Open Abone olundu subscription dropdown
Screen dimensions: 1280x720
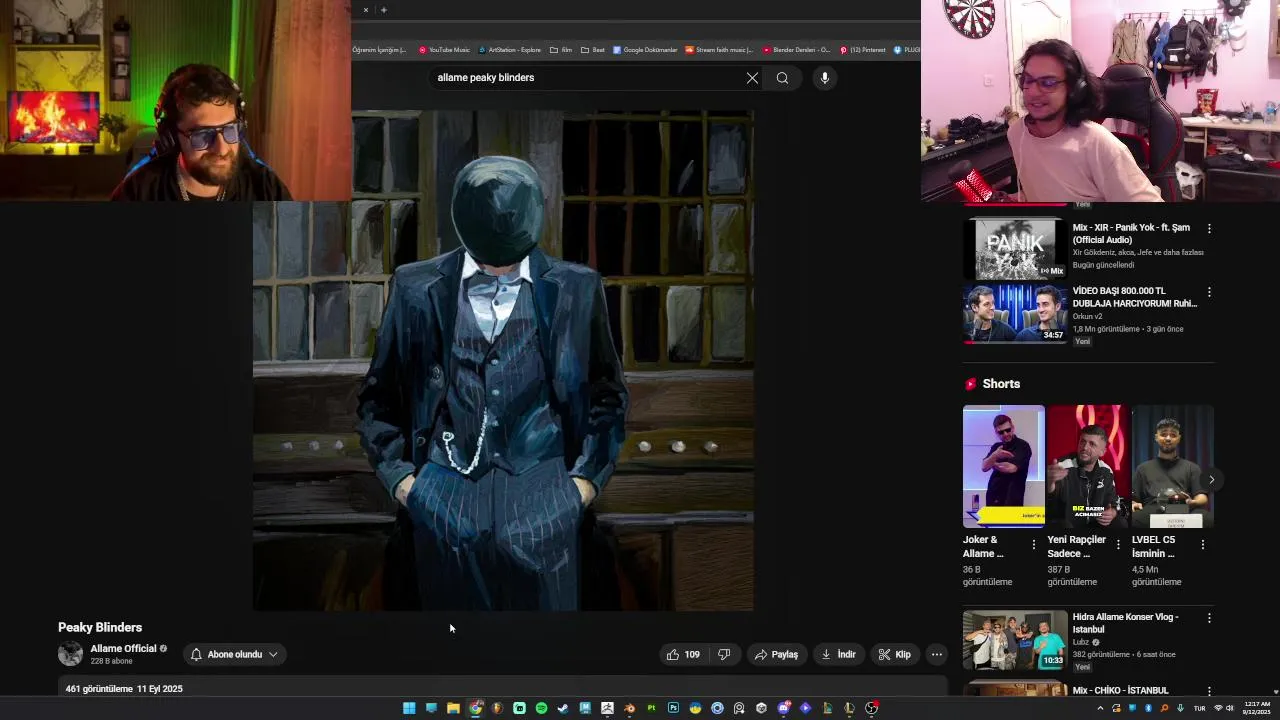click(234, 655)
